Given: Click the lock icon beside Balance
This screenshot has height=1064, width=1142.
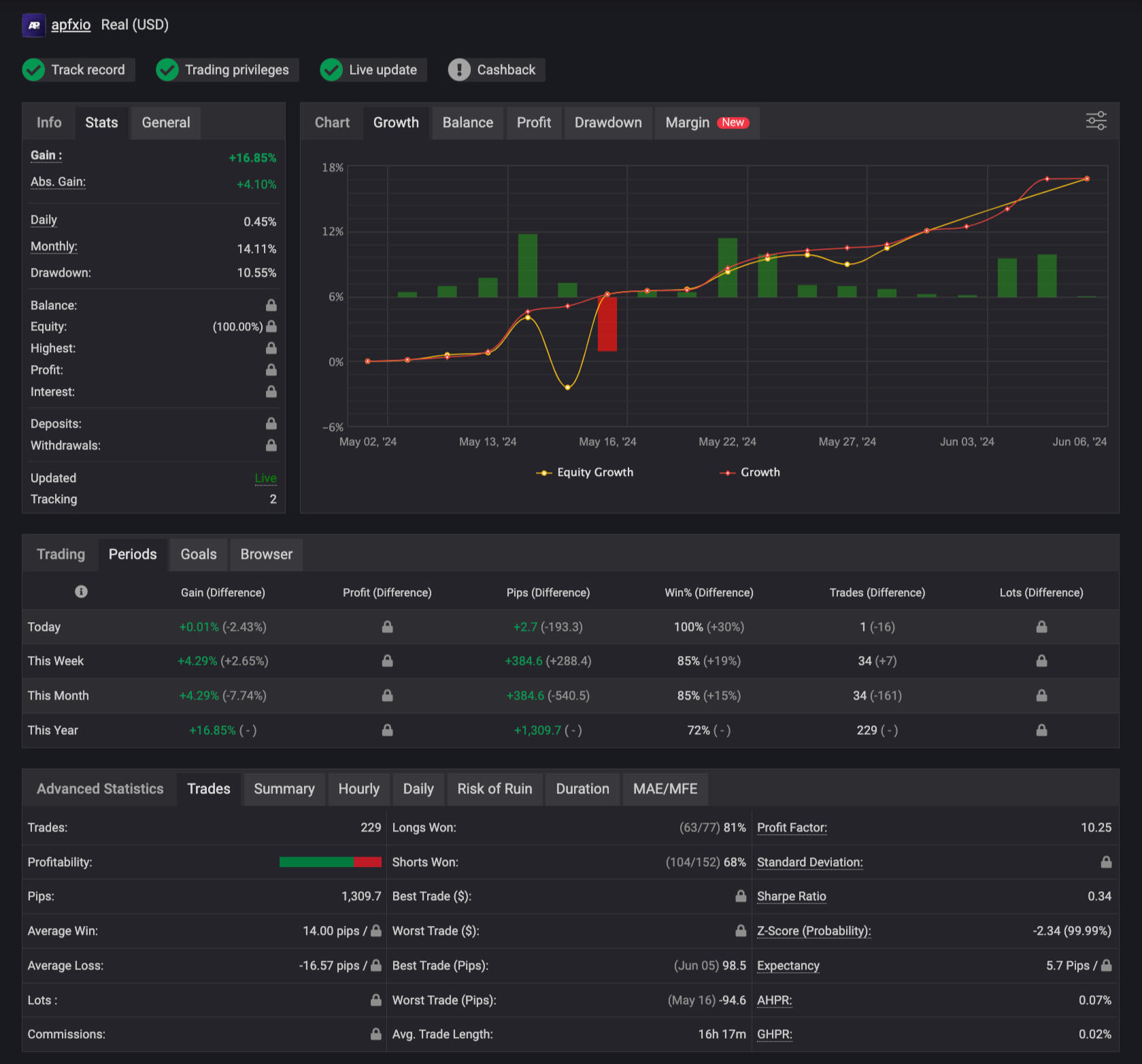Looking at the screenshot, I should [271, 305].
